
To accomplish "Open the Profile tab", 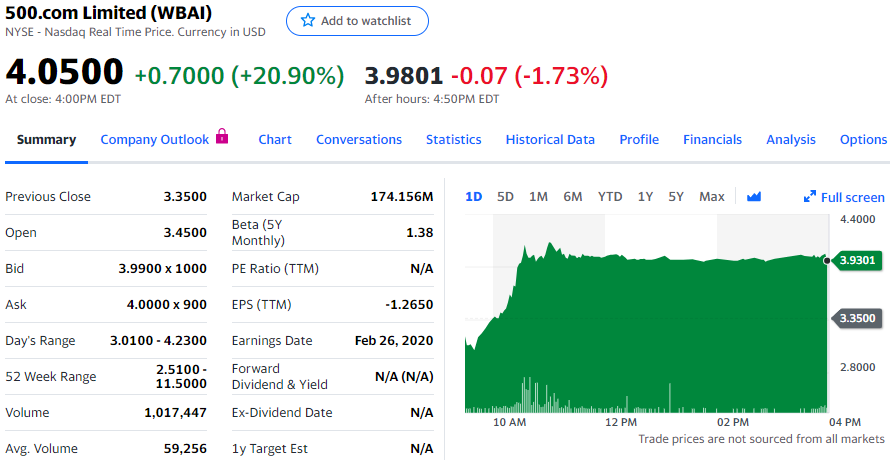I will tap(639, 140).
